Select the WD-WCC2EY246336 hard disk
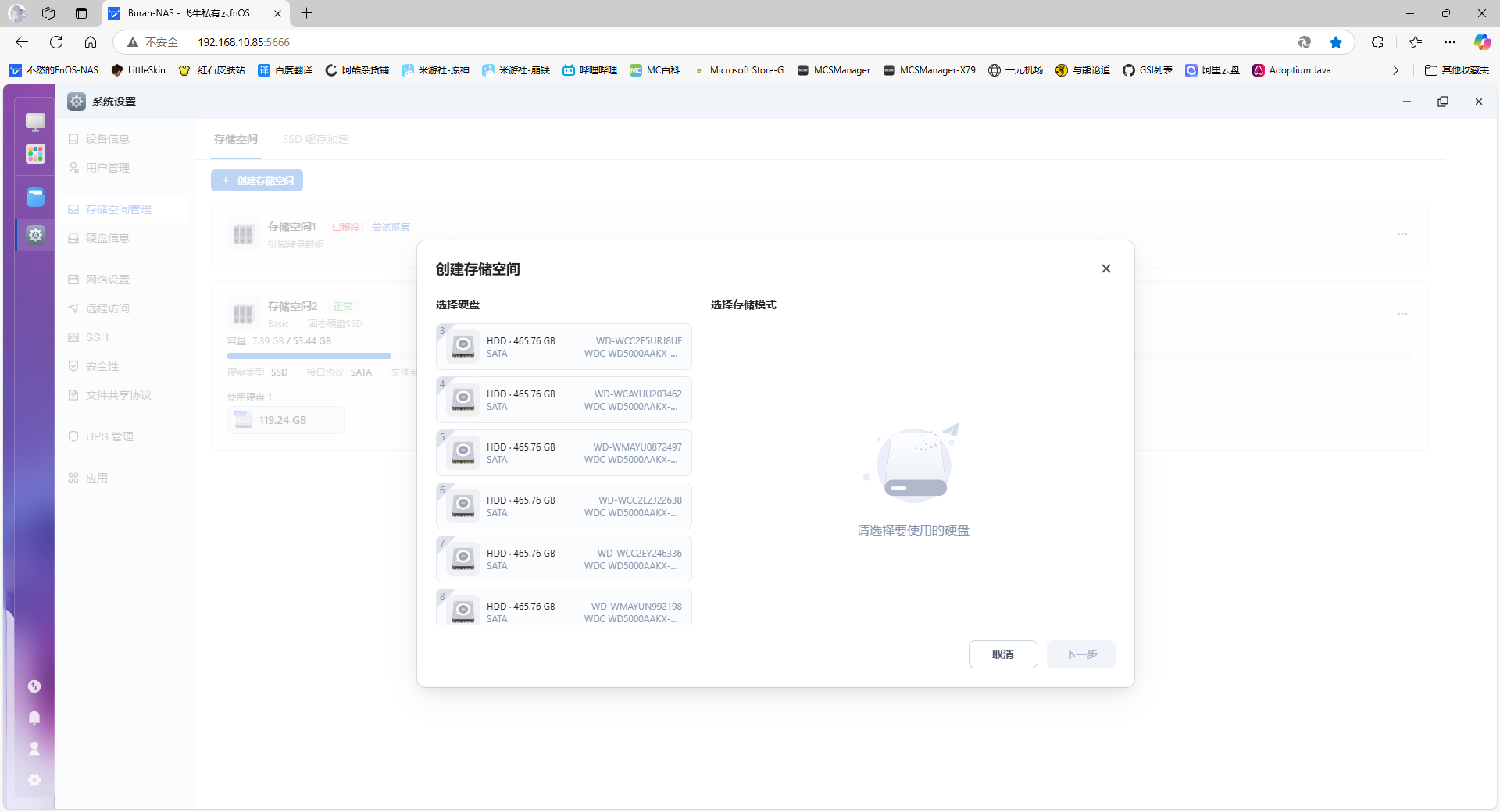 tap(563, 559)
